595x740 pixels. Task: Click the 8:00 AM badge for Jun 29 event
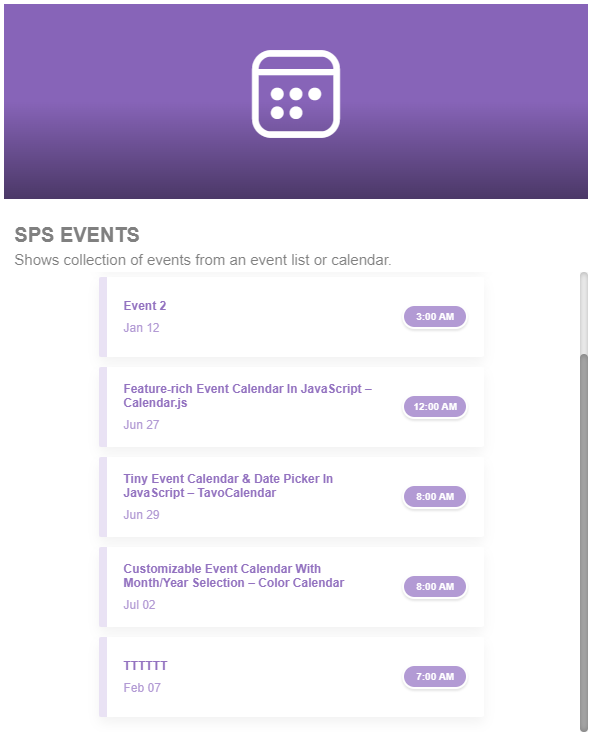coord(435,496)
